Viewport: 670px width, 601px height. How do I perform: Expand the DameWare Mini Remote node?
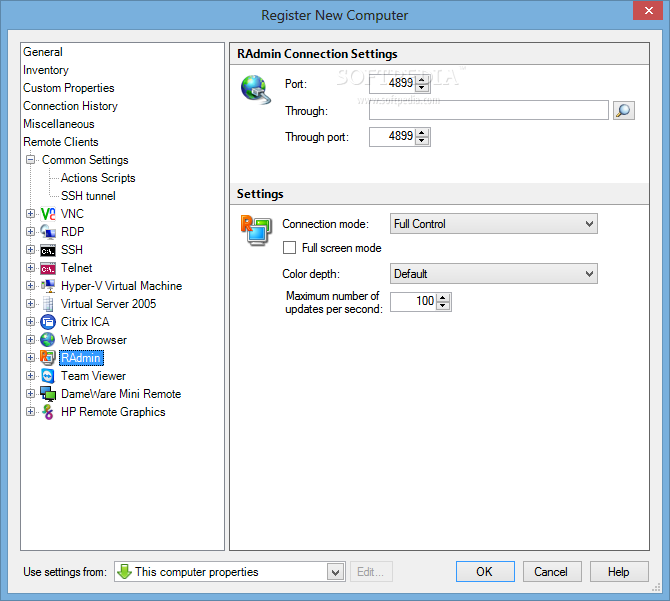(x=30, y=393)
